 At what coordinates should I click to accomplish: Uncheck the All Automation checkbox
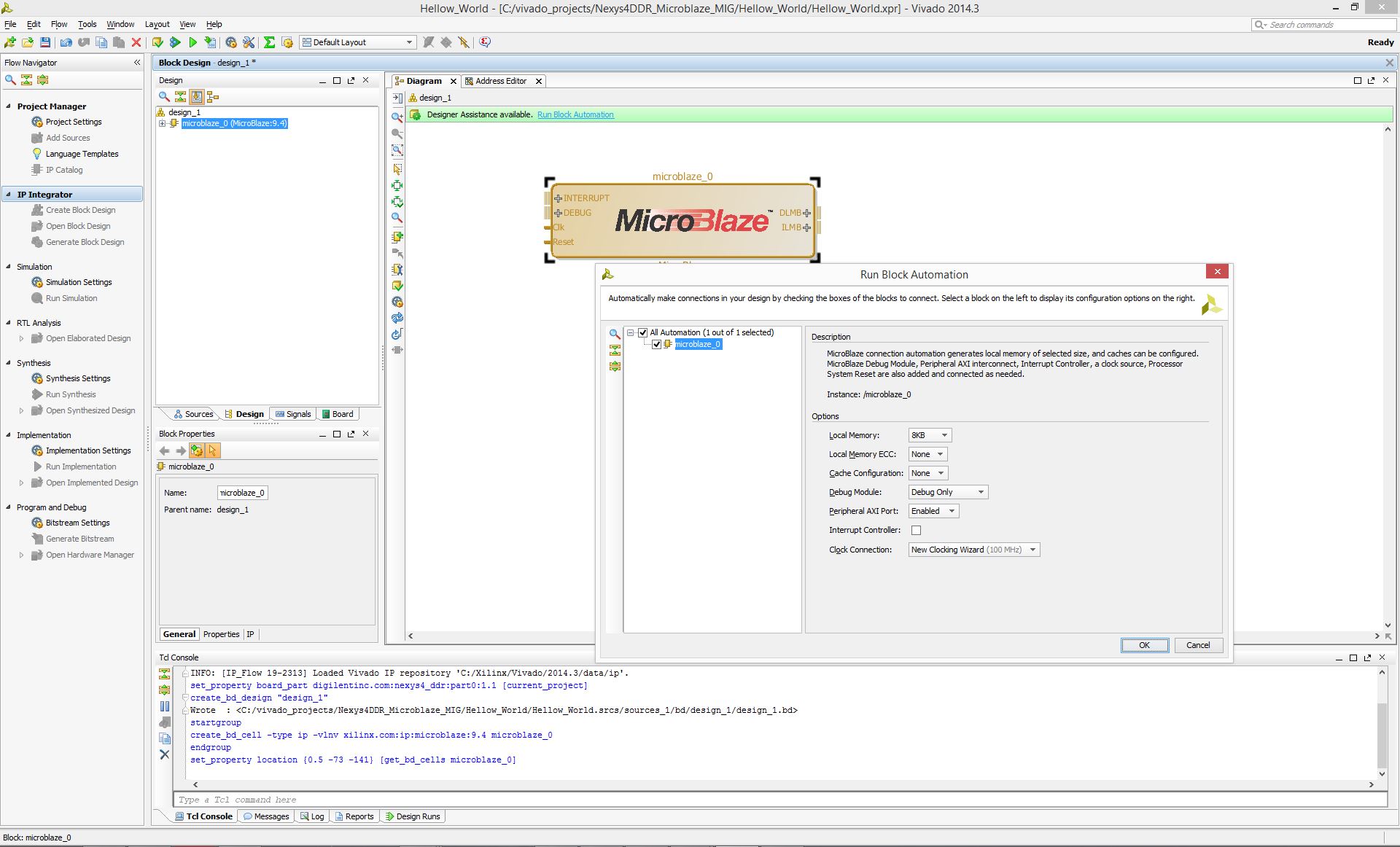tap(642, 332)
